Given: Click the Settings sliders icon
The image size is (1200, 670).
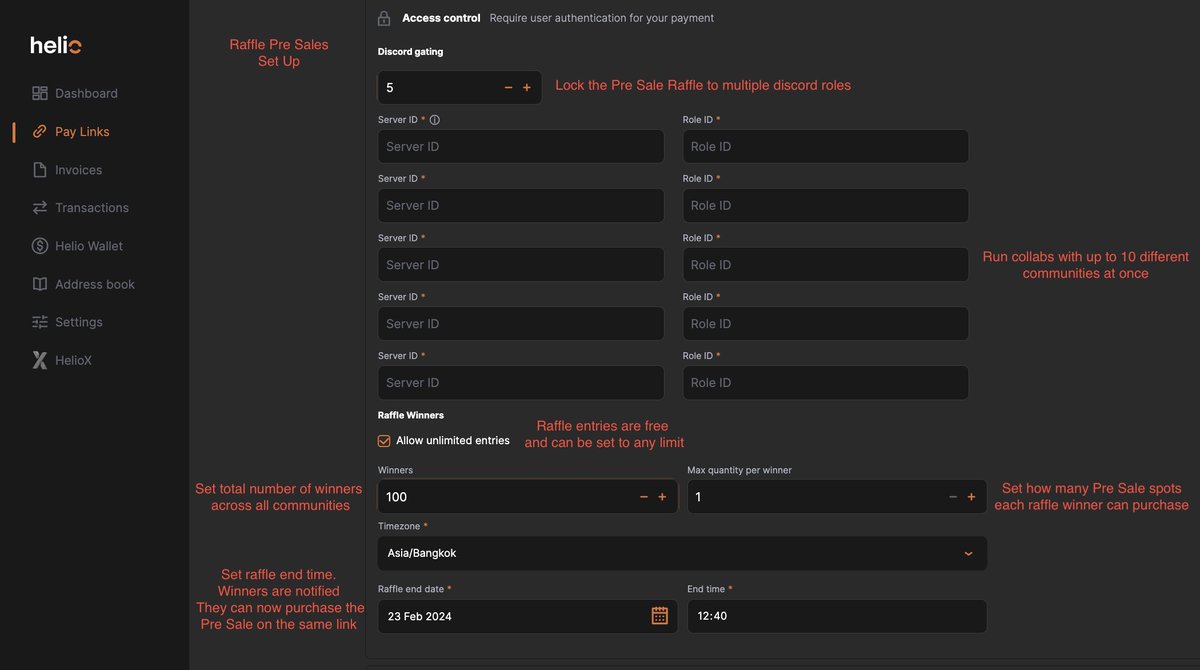Looking at the screenshot, I should pyautogui.click(x=40, y=322).
